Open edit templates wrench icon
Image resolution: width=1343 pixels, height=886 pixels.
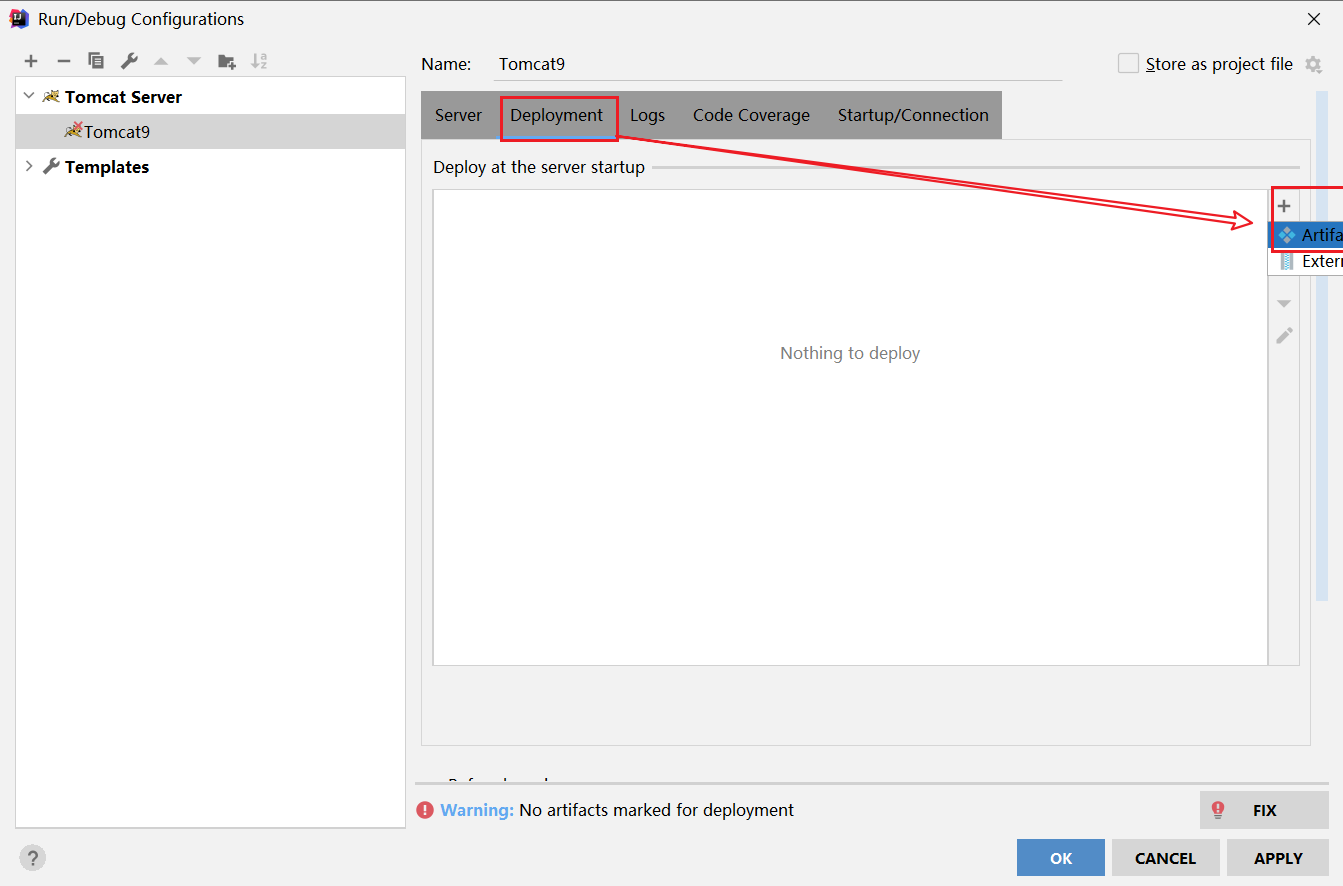129,61
